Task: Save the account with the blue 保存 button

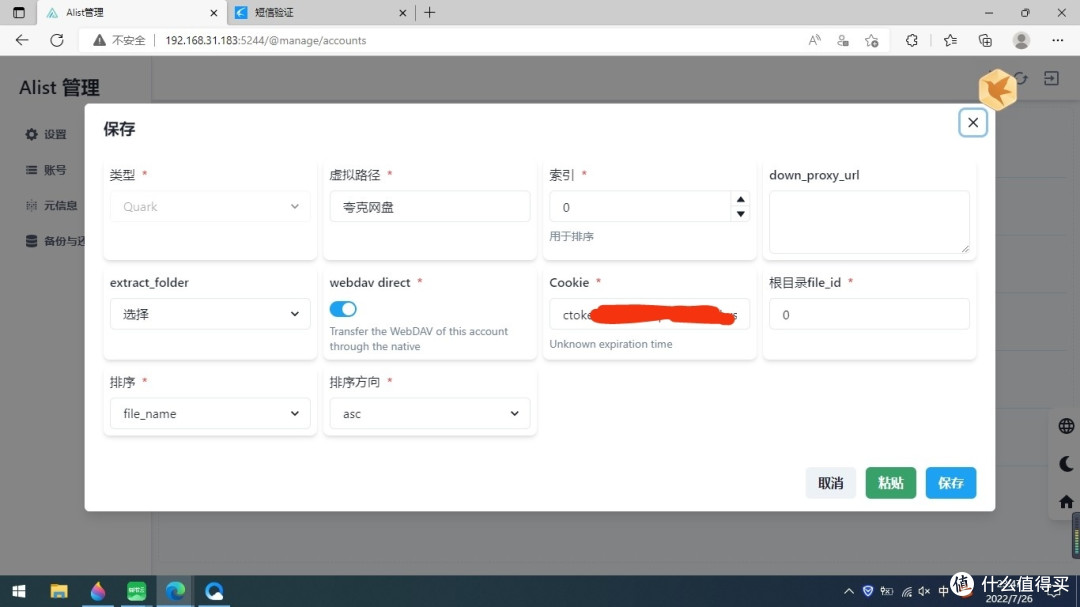Action: pos(950,483)
